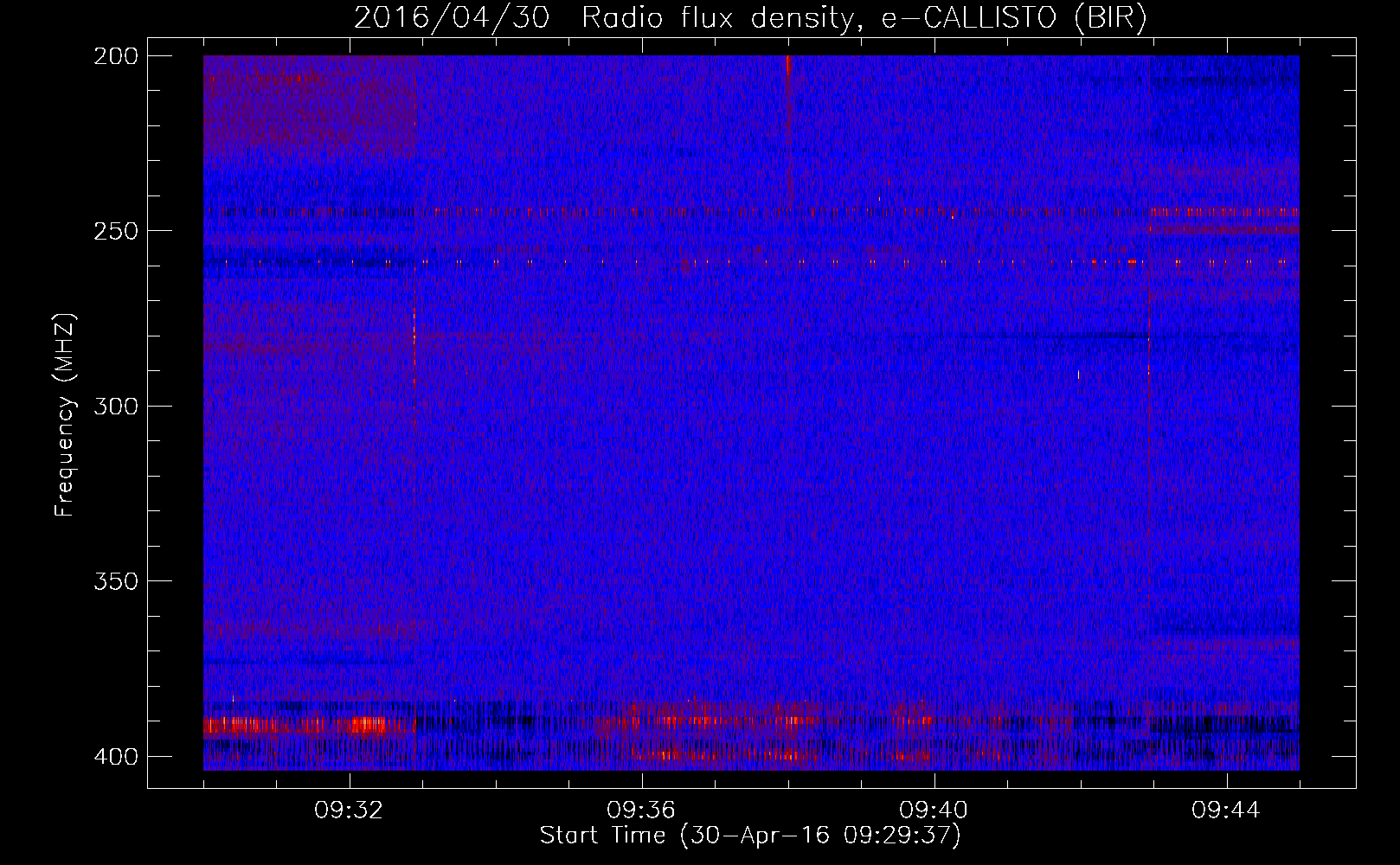Click the 09:40 time tick label
This screenshot has height=865, width=1400.
coord(934,811)
